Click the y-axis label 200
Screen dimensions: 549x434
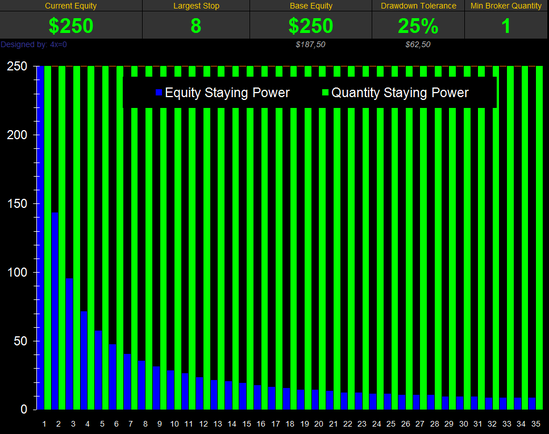point(17,135)
